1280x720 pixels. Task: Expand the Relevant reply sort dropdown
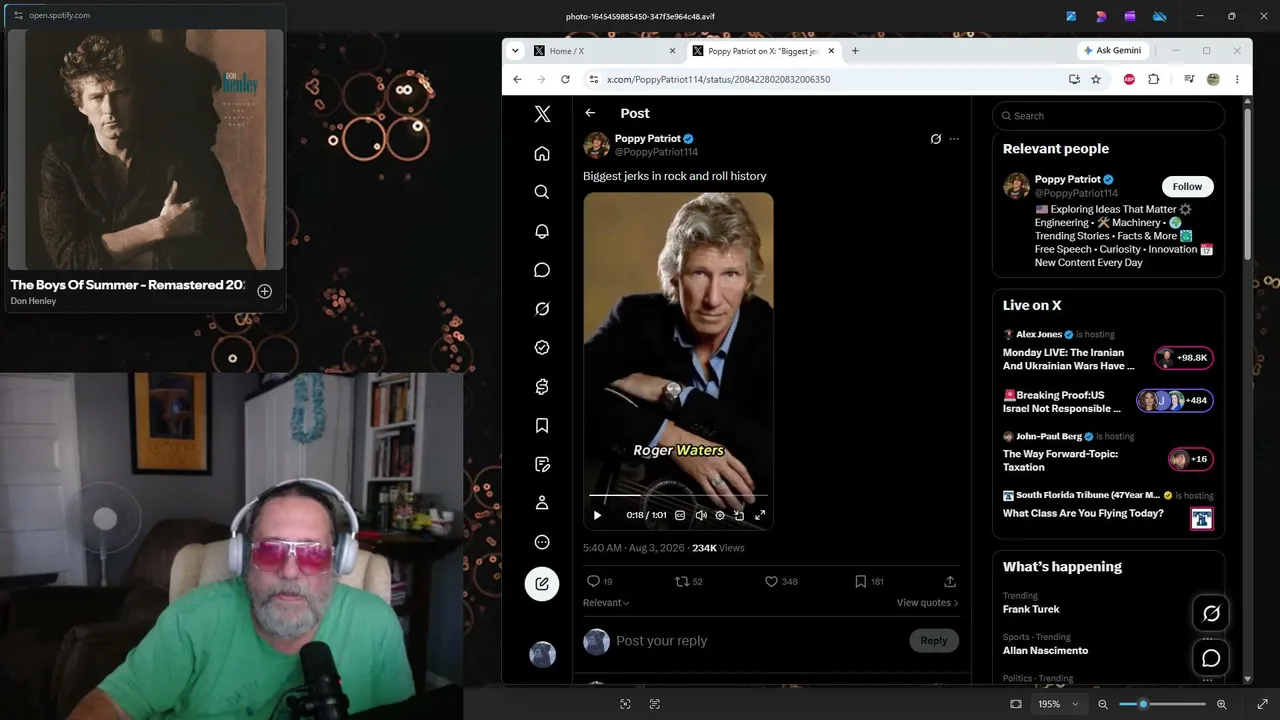606,603
